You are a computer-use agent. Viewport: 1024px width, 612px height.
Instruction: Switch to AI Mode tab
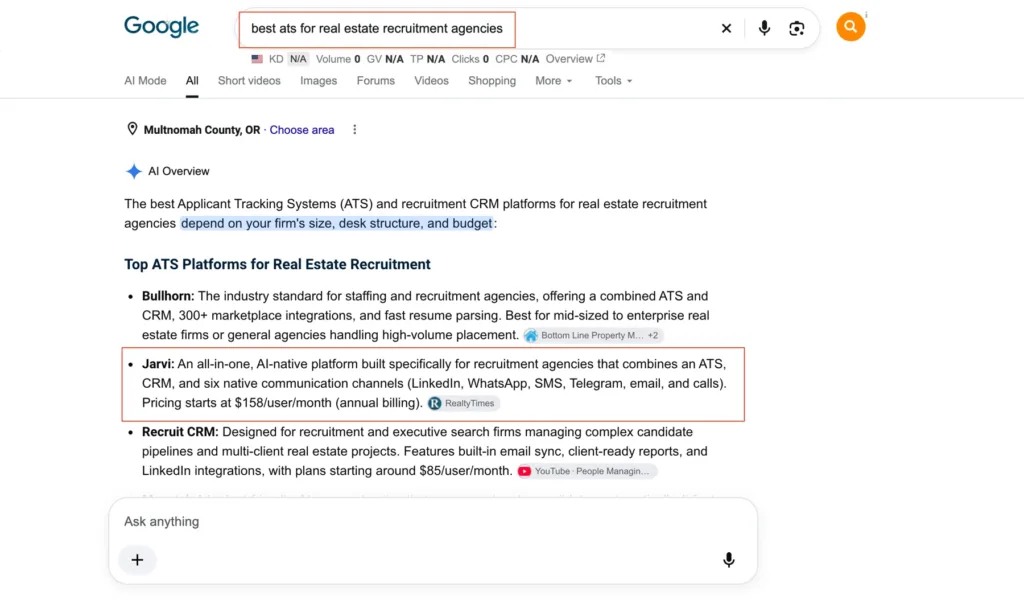tap(145, 81)
